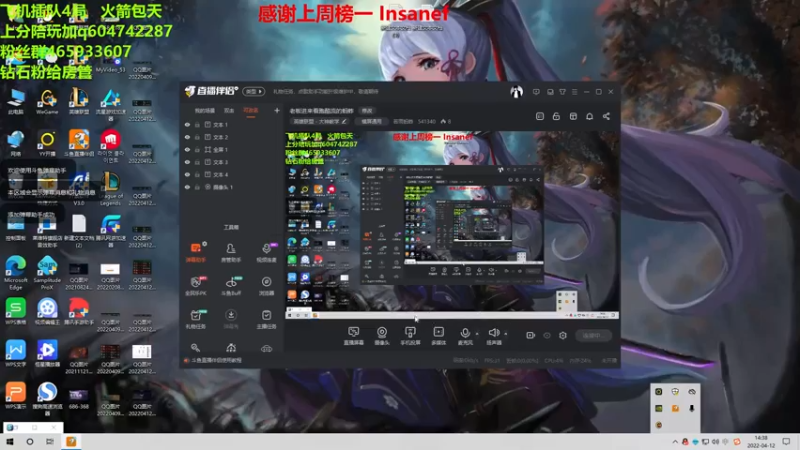Hide the 文本 2 source
This screenshot has height=450, width=800.
click(x=187, y=137)
